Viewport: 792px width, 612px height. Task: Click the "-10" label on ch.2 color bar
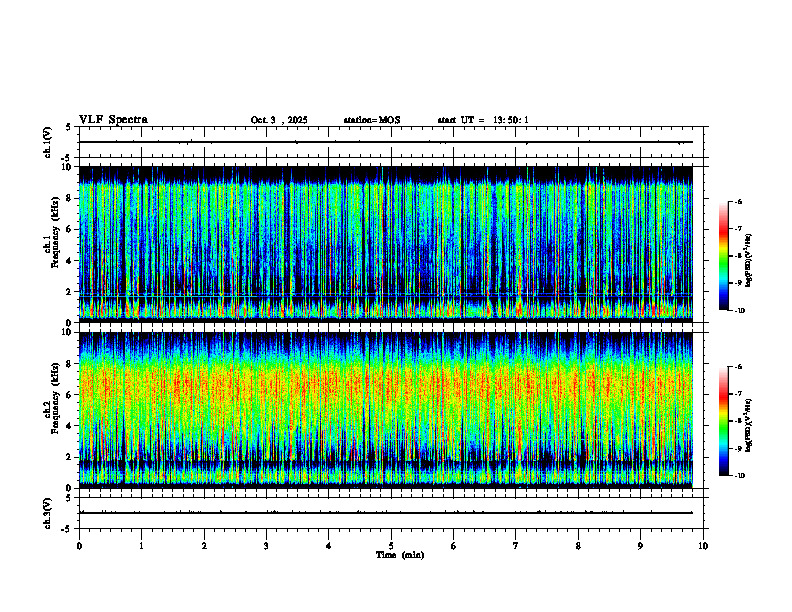[x=739, y=476]
